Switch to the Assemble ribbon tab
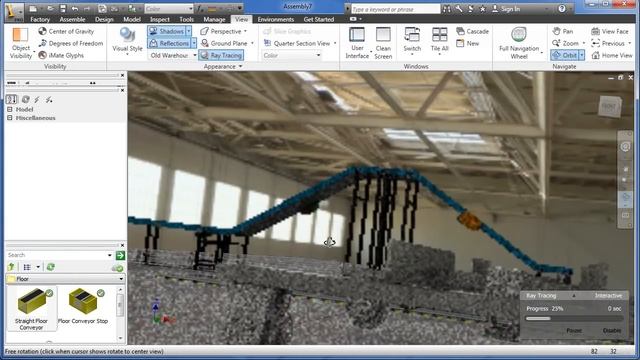The width and height of the screenshot is (640, 360). coord(72,19)
